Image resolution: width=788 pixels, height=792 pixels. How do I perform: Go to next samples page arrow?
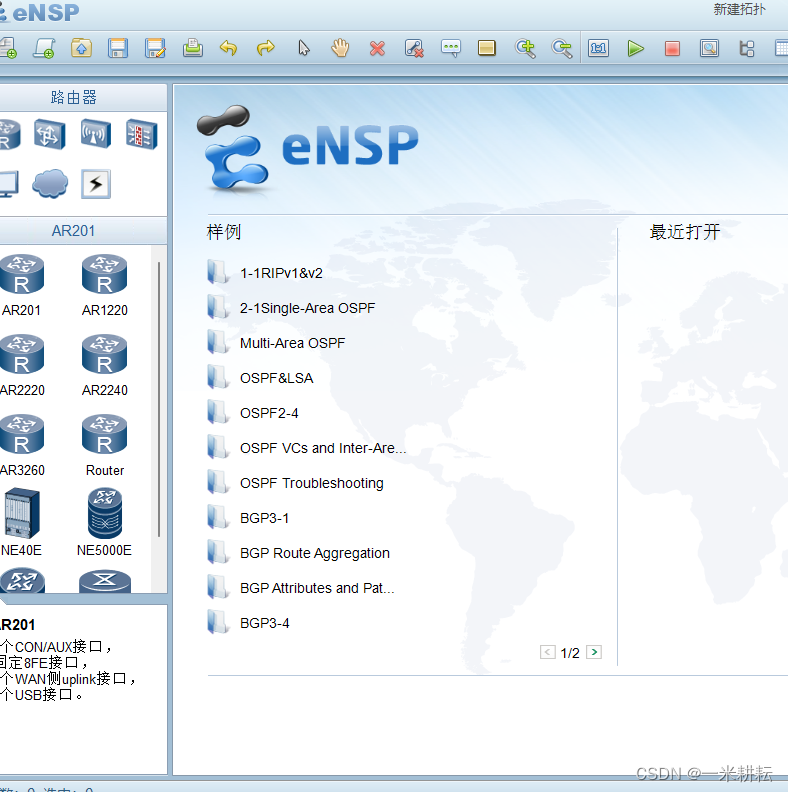coord(594,652)
